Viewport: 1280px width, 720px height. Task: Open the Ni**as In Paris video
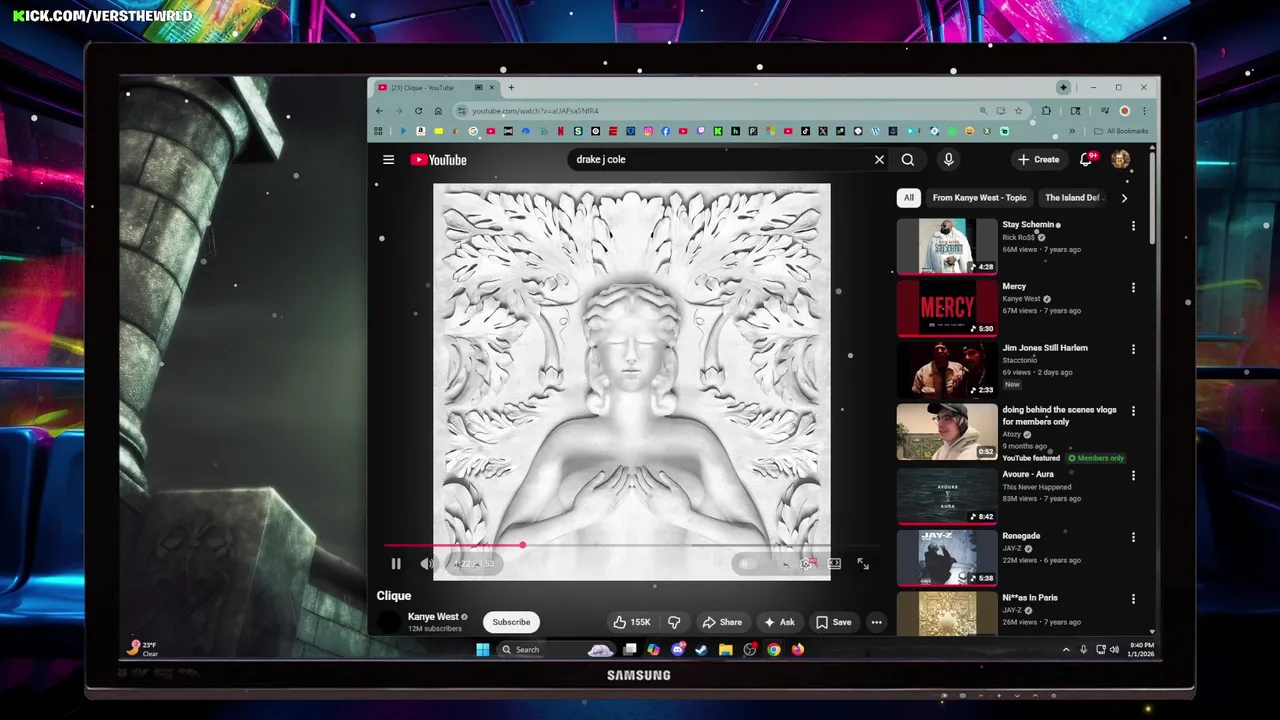pyautogui.click(x=1030, y=598)
